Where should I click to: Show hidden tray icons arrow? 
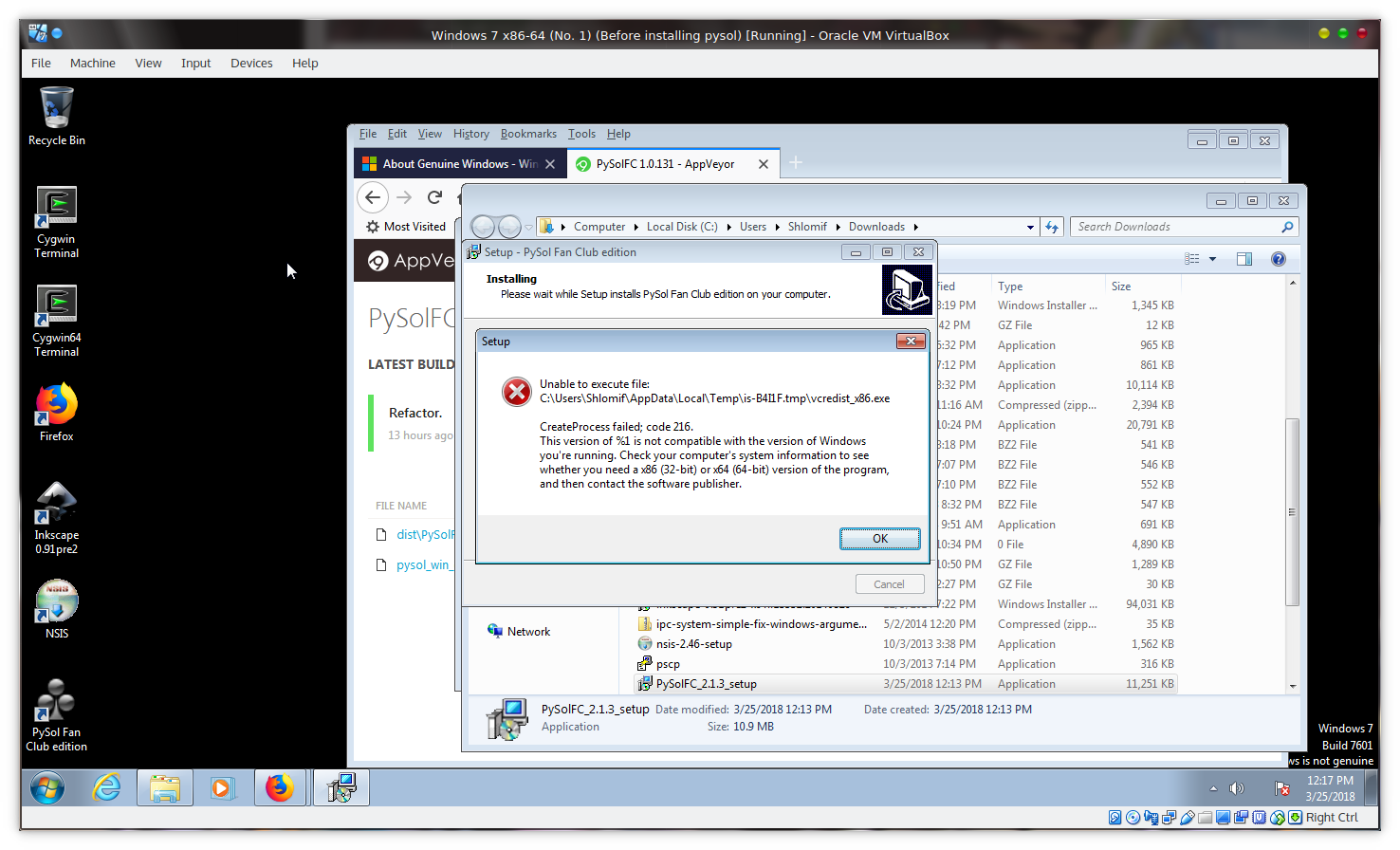(x=1213, y=788)
